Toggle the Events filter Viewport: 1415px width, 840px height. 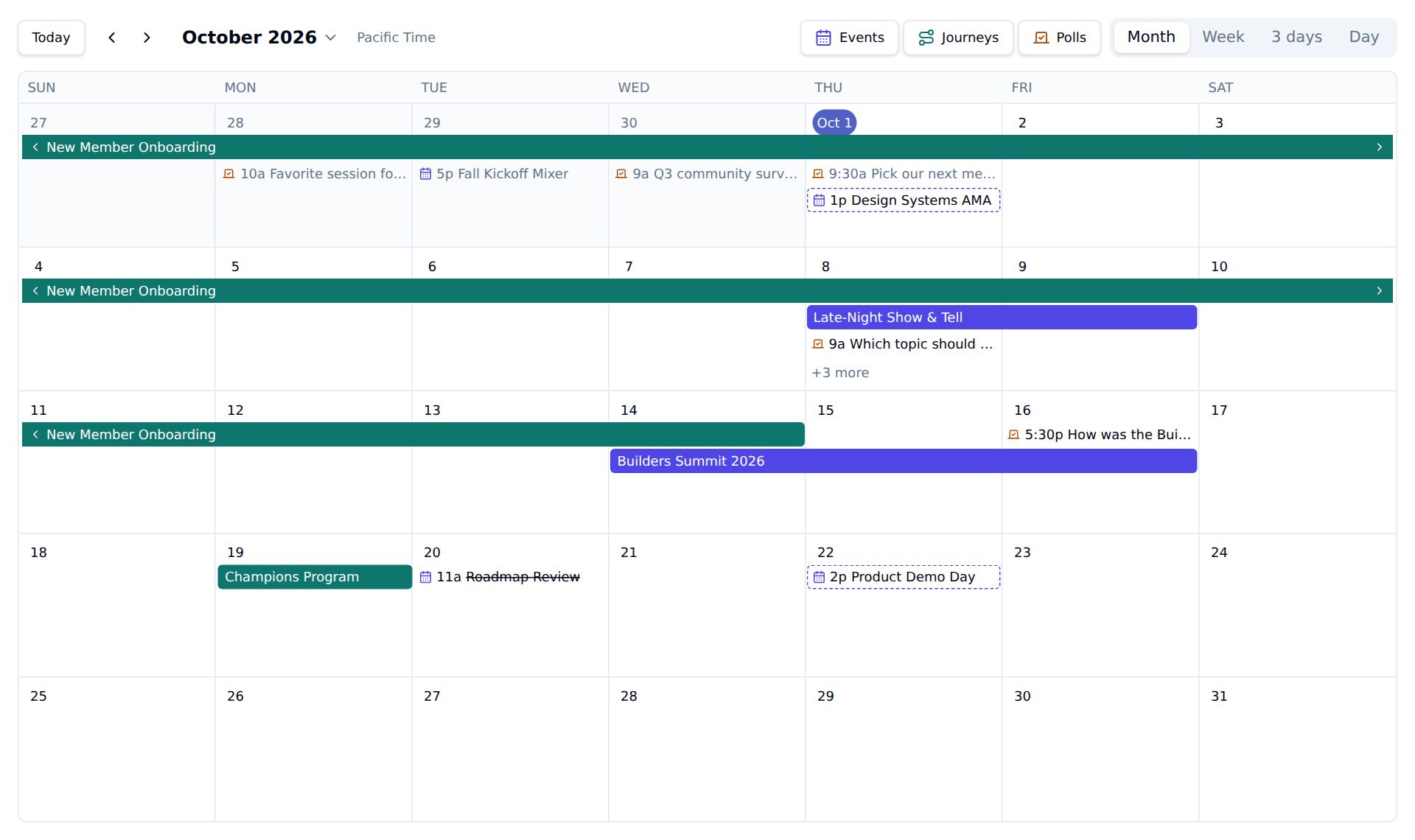(x=849, y=38)
